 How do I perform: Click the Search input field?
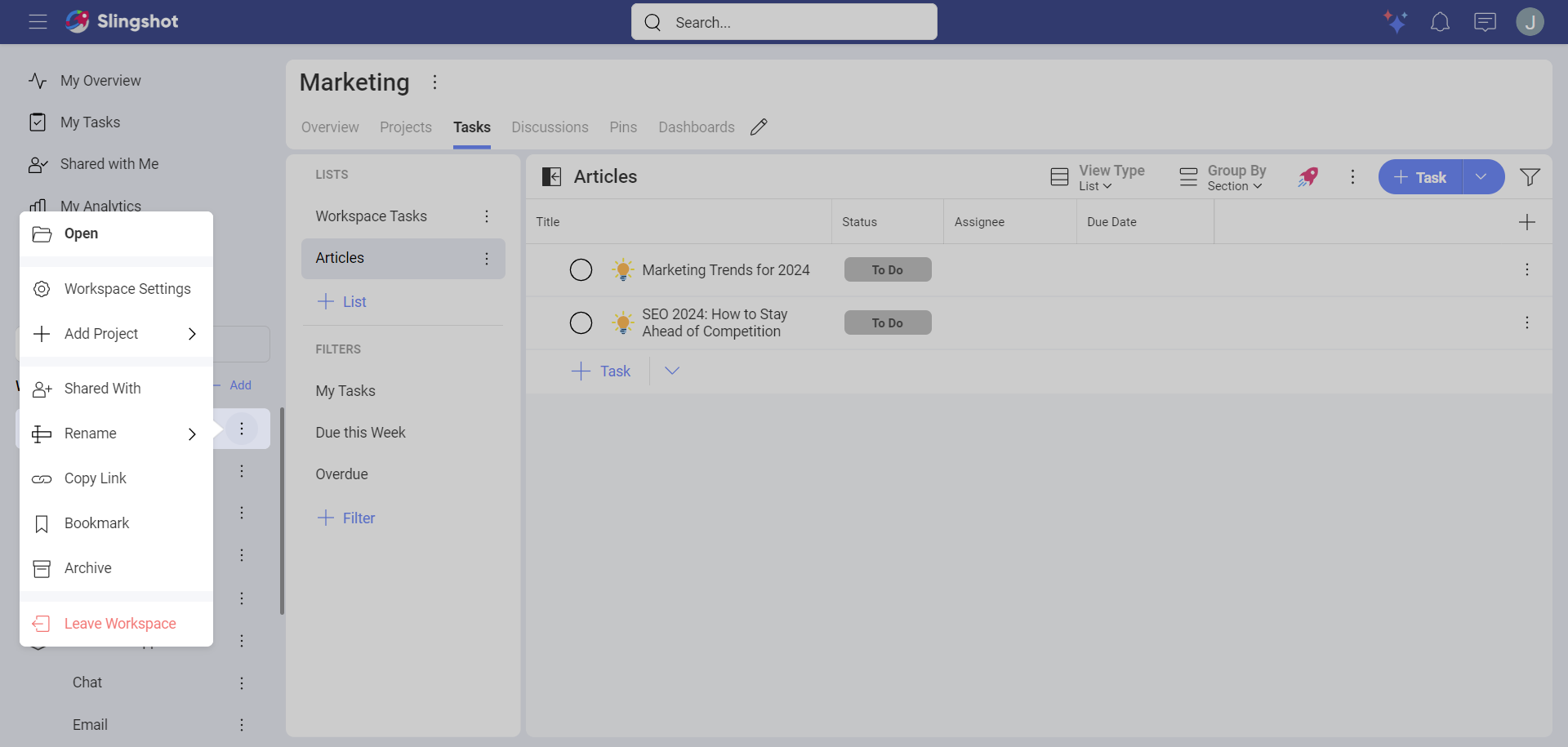pyautogui.click(x=784, y=22)
